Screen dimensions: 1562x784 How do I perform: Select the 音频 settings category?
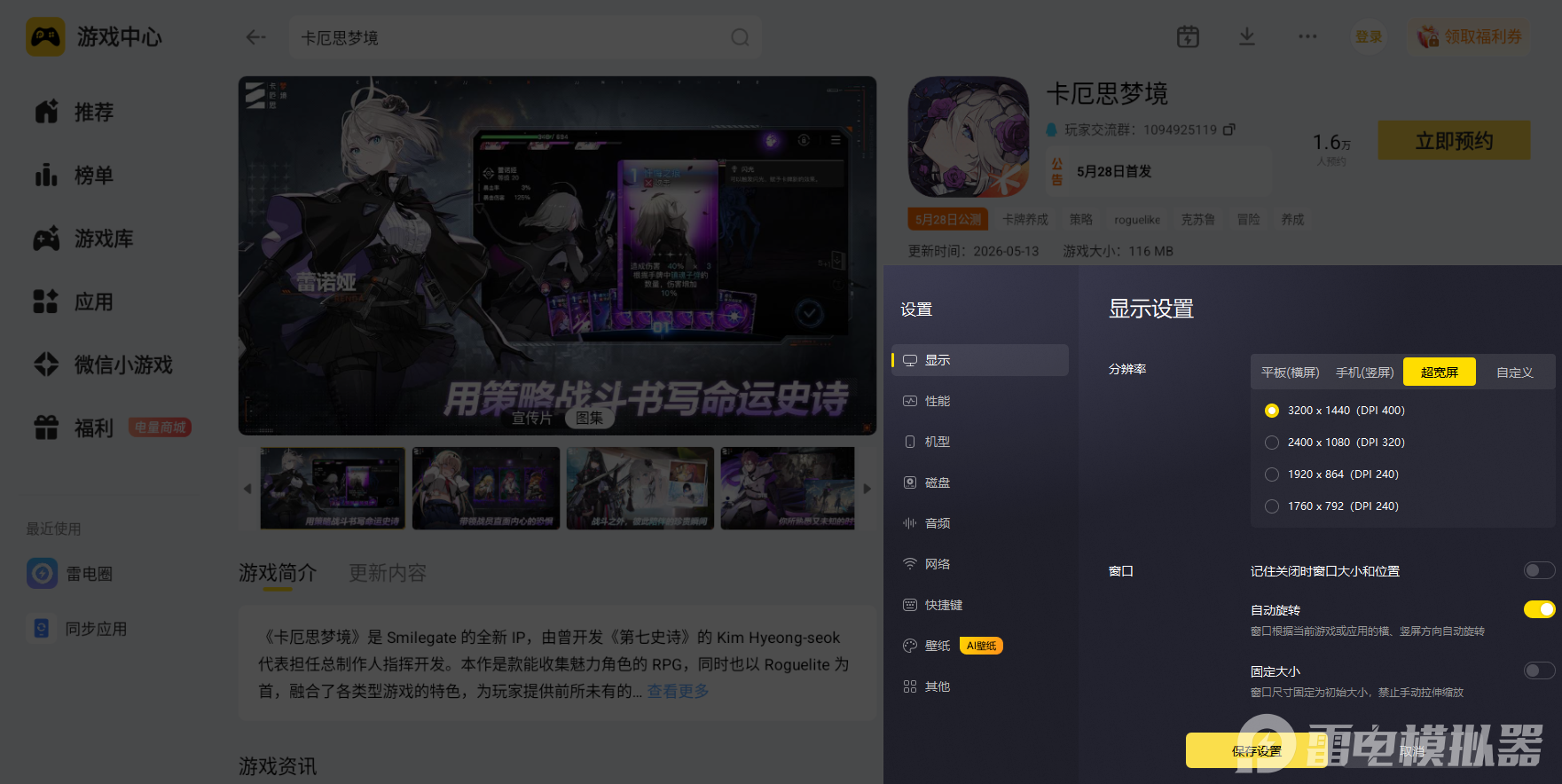pos(980,523)
